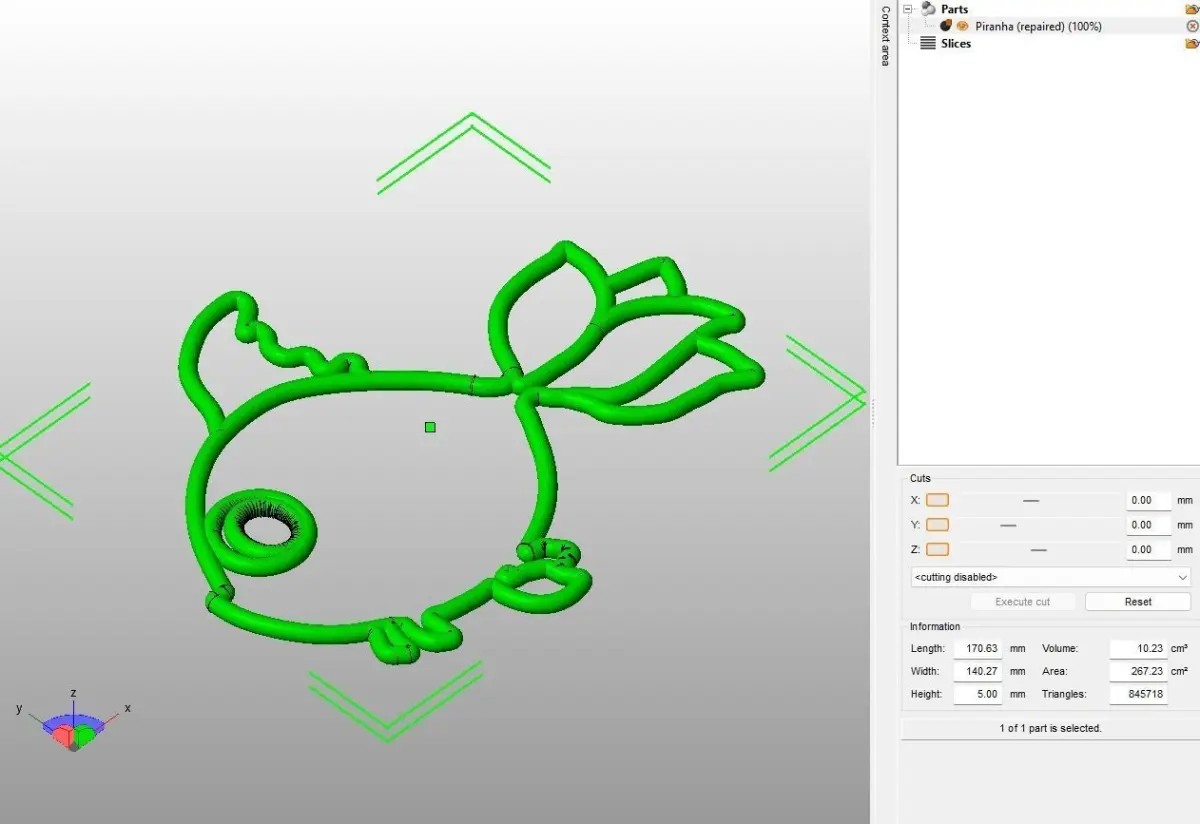The height and width of the screenshot is (824, 1200).
Task: Toggle the X cut plane button
Action: 937,500
